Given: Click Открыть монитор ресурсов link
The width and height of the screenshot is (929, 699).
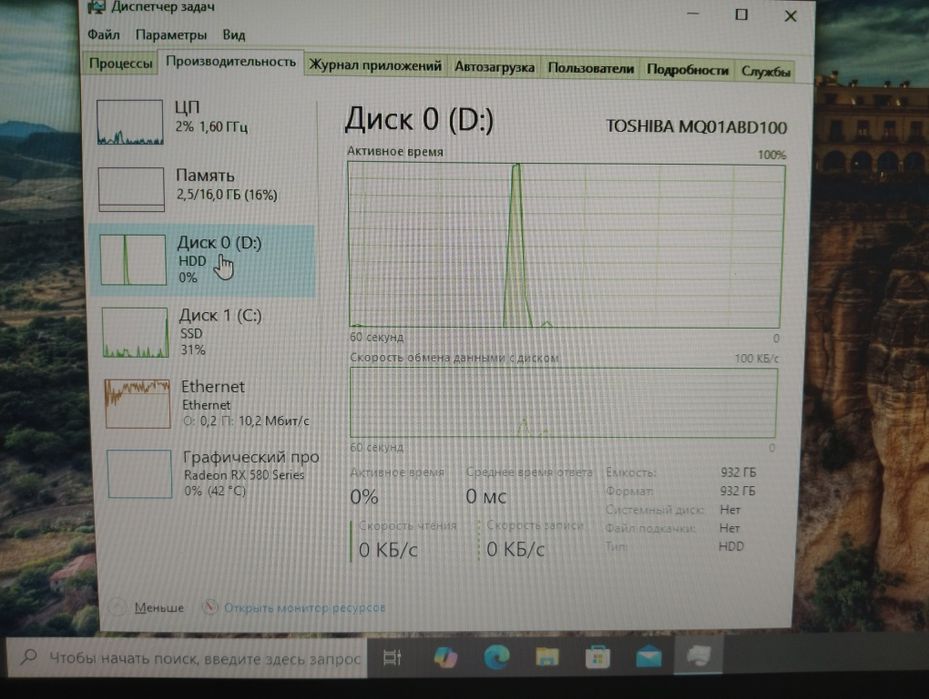Looking at the screenshot, I should (x=294, y=607).
